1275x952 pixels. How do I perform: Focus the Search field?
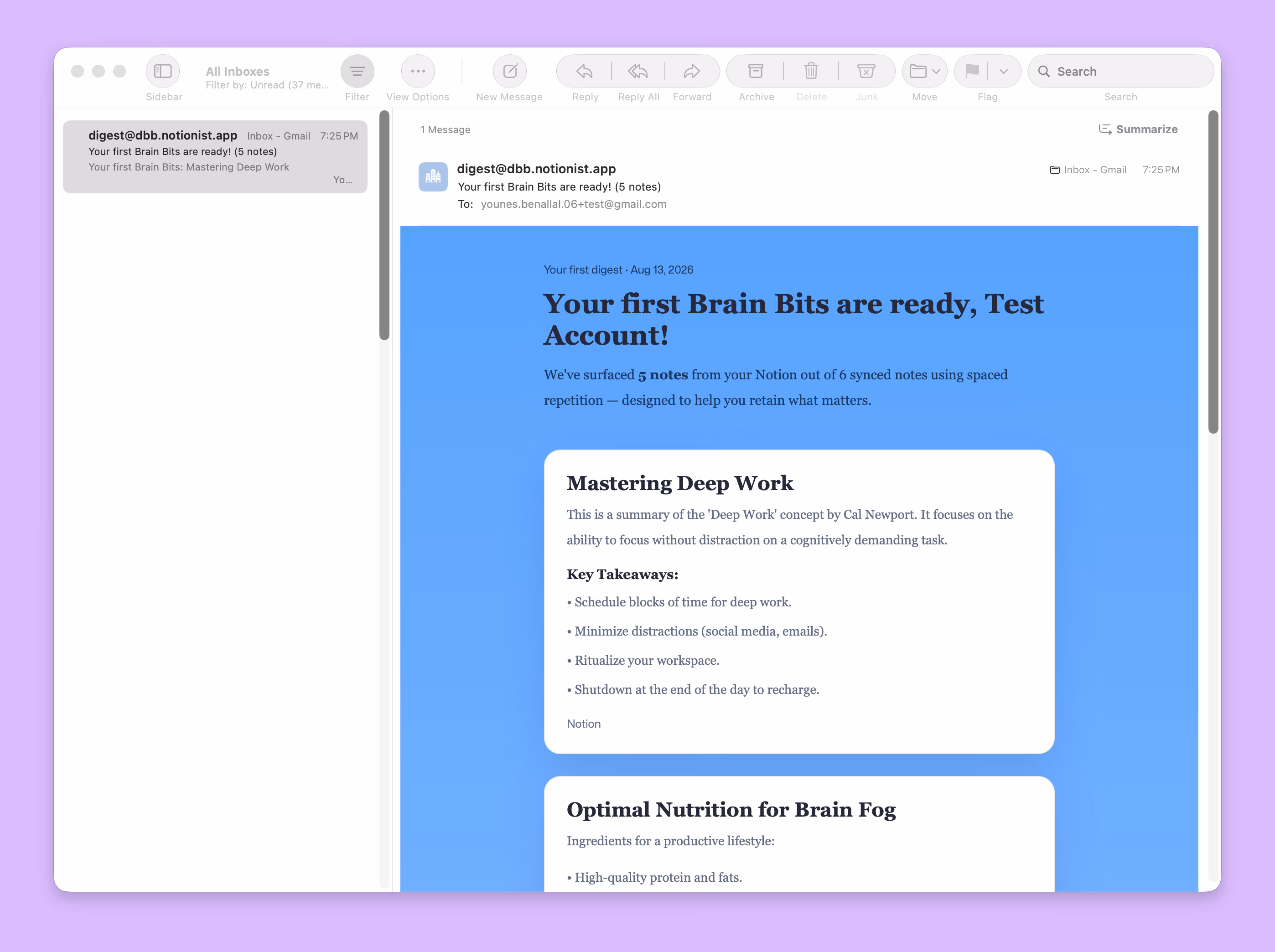[1120, 72]
